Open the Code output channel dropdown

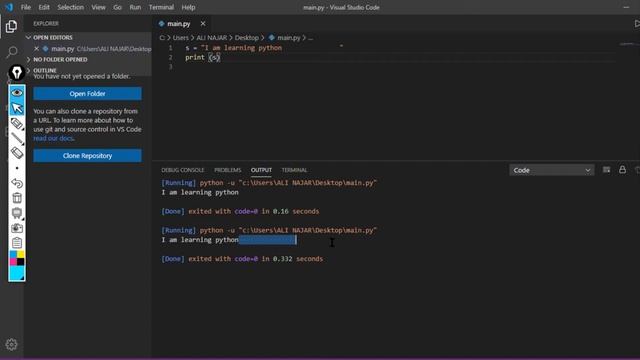pyautogui.click(x=551, y=170)
